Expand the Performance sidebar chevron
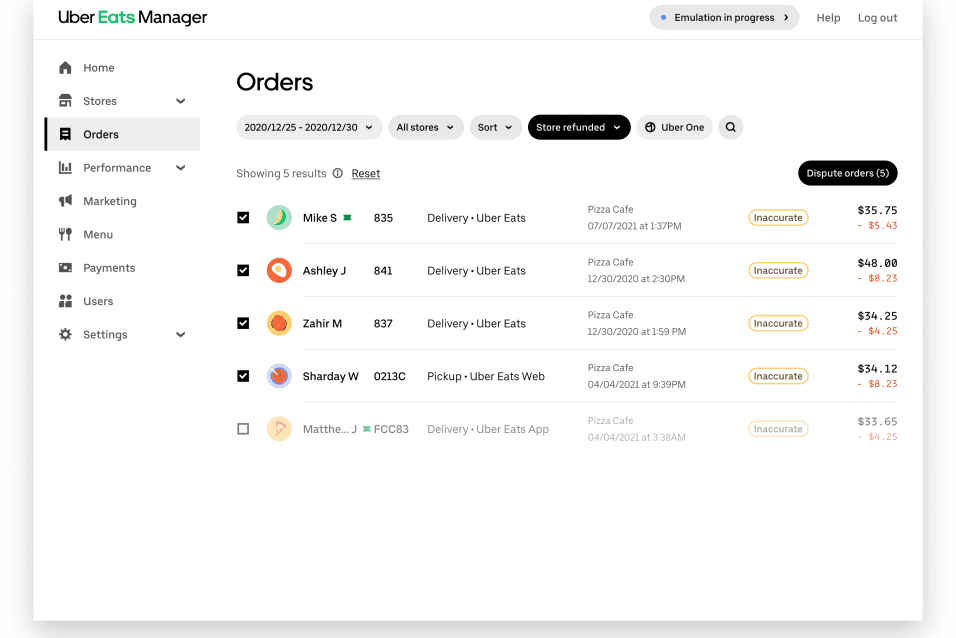Screen dimensions: 956x638 180,168
